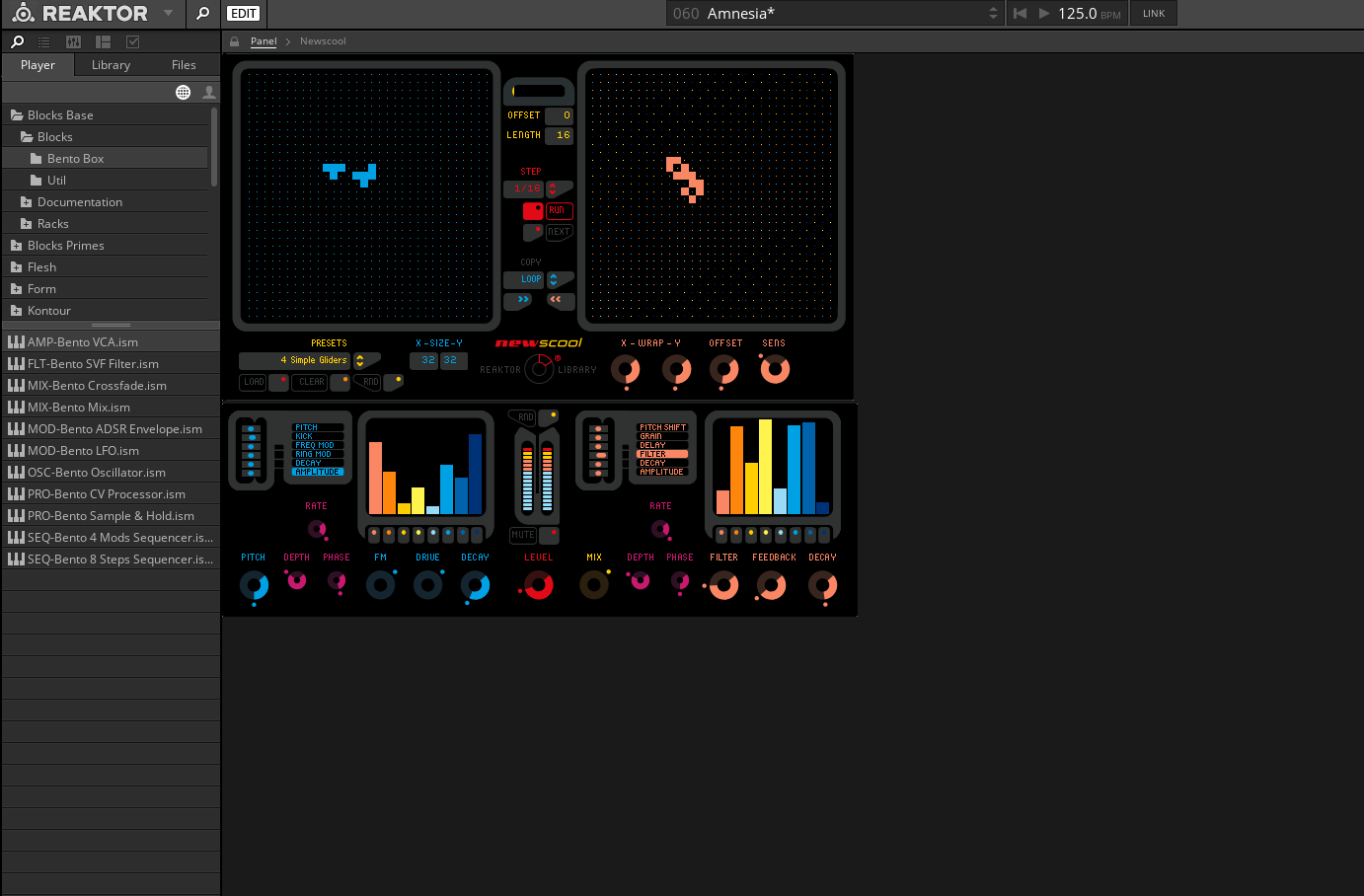Adjust the X WRAP knob
This screenshot has height=896, width=1364.
pyautogui.click(x=625, y=370)
